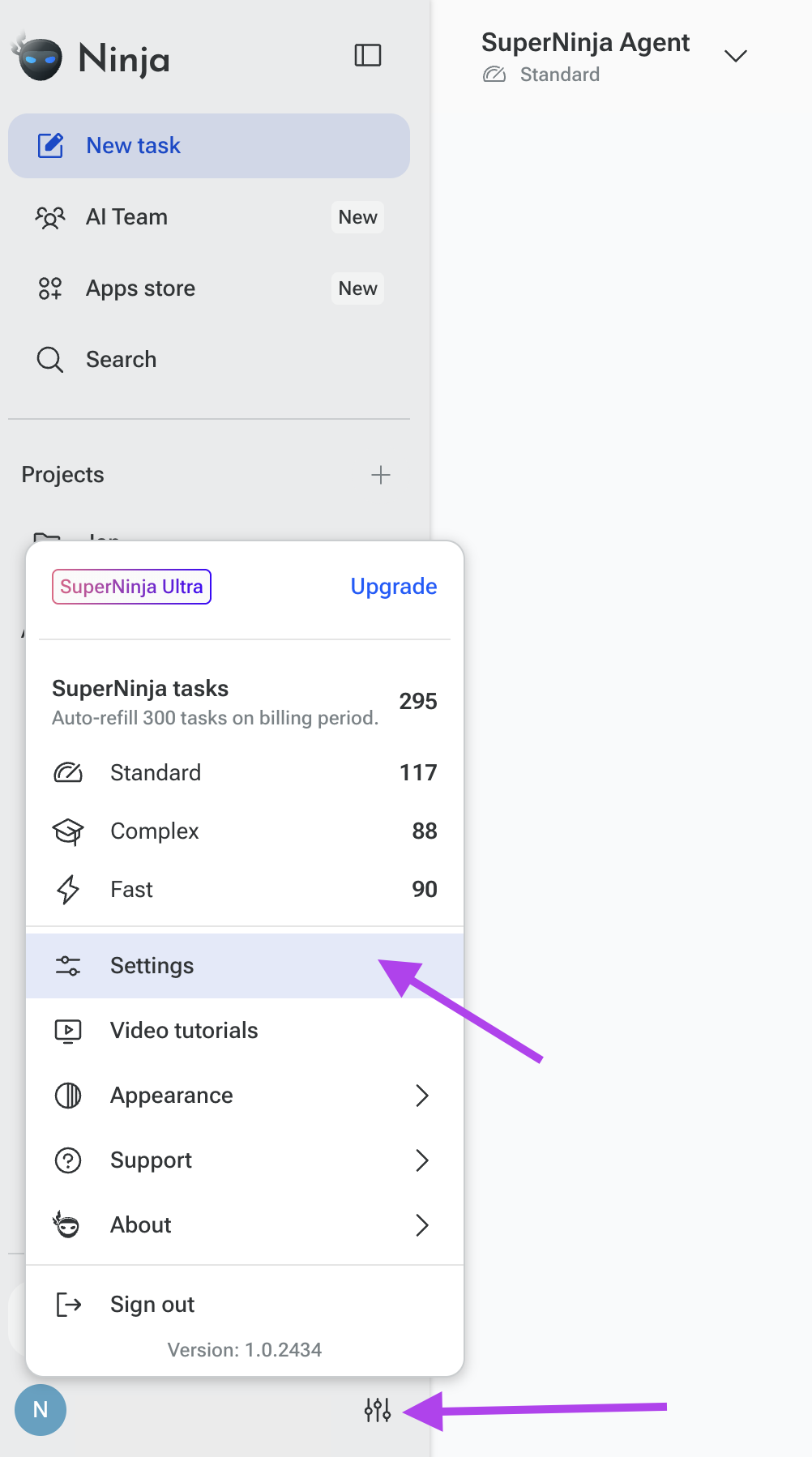Click the gauge icon under SuperNinja Agent
This screenshot has width=812, height=1457.
point(494,75)
